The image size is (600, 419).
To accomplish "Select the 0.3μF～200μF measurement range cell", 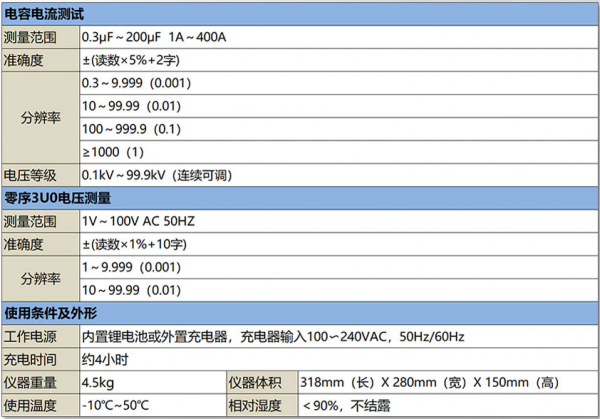I will click(x=155, y=37).
